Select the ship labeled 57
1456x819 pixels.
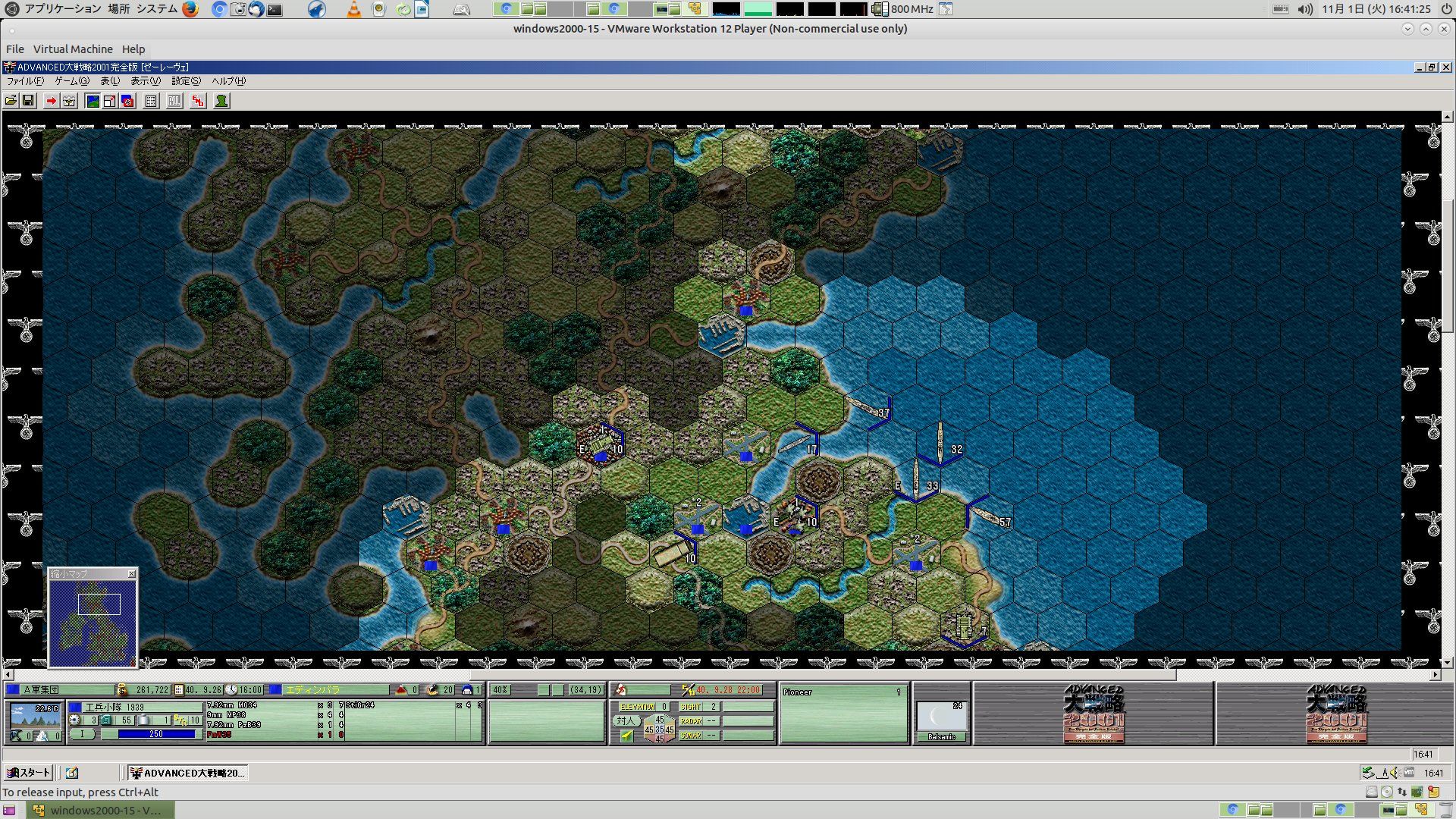point(989,516)
